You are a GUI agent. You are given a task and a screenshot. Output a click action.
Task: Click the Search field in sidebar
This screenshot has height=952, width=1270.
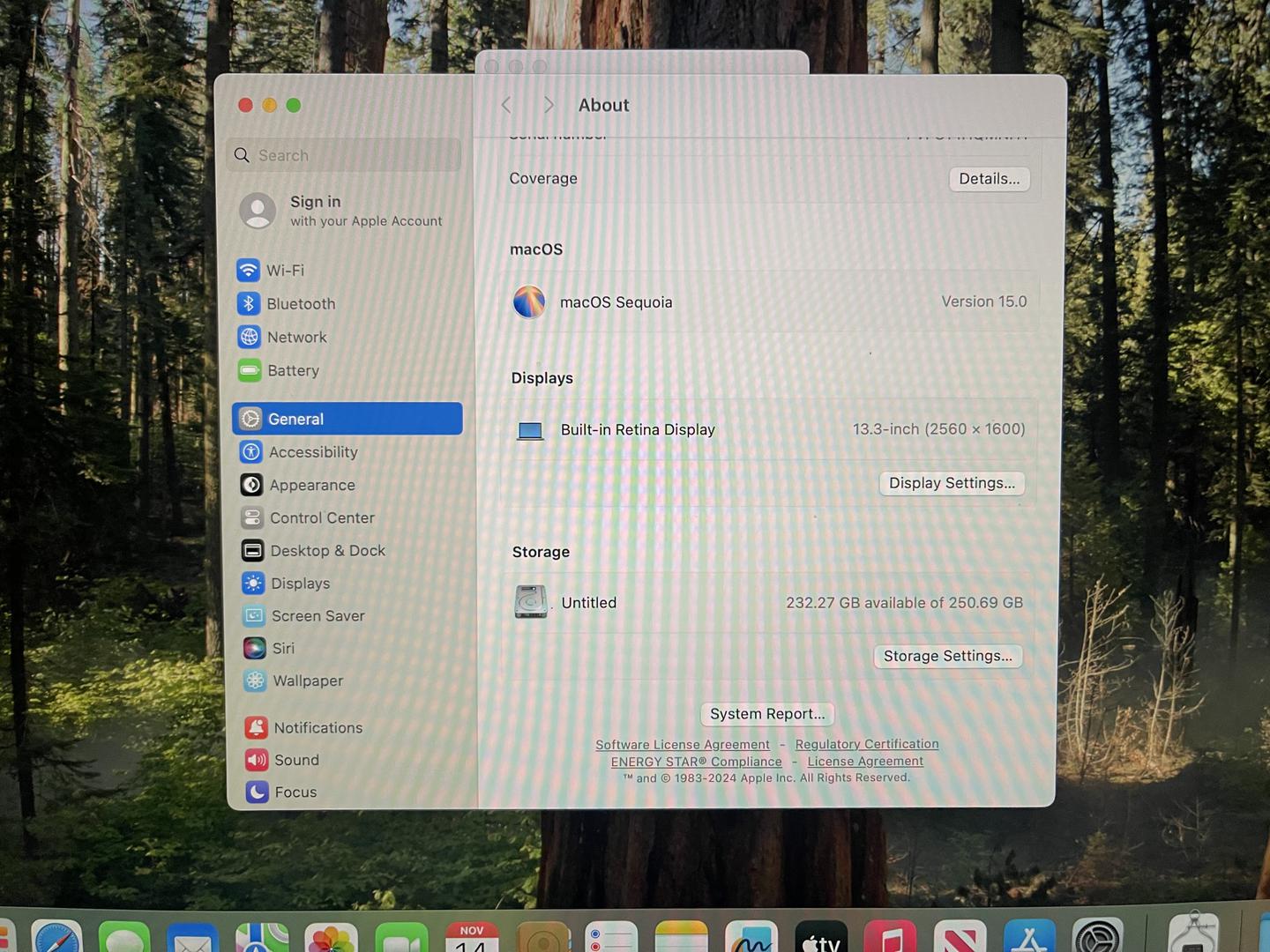tap(344, 155)
